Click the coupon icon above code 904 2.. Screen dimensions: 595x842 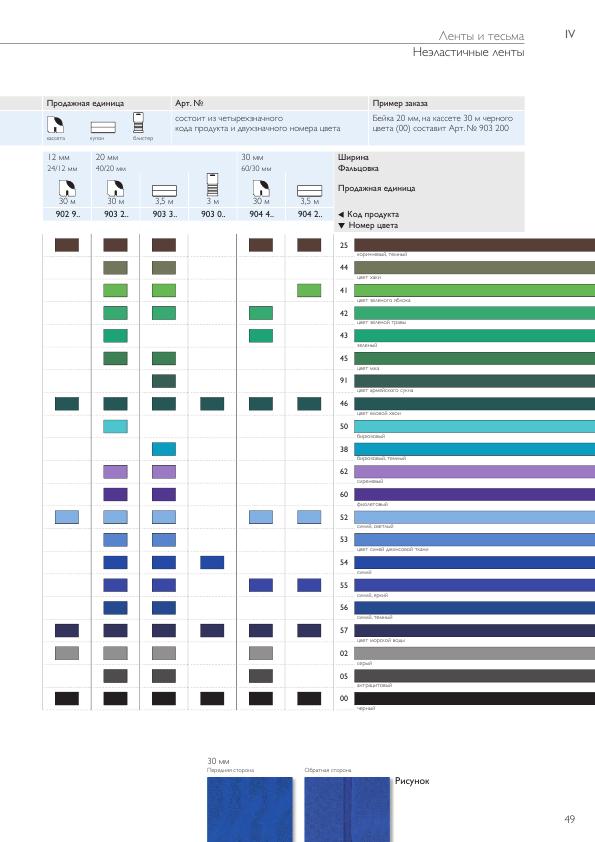pos(310,191)
